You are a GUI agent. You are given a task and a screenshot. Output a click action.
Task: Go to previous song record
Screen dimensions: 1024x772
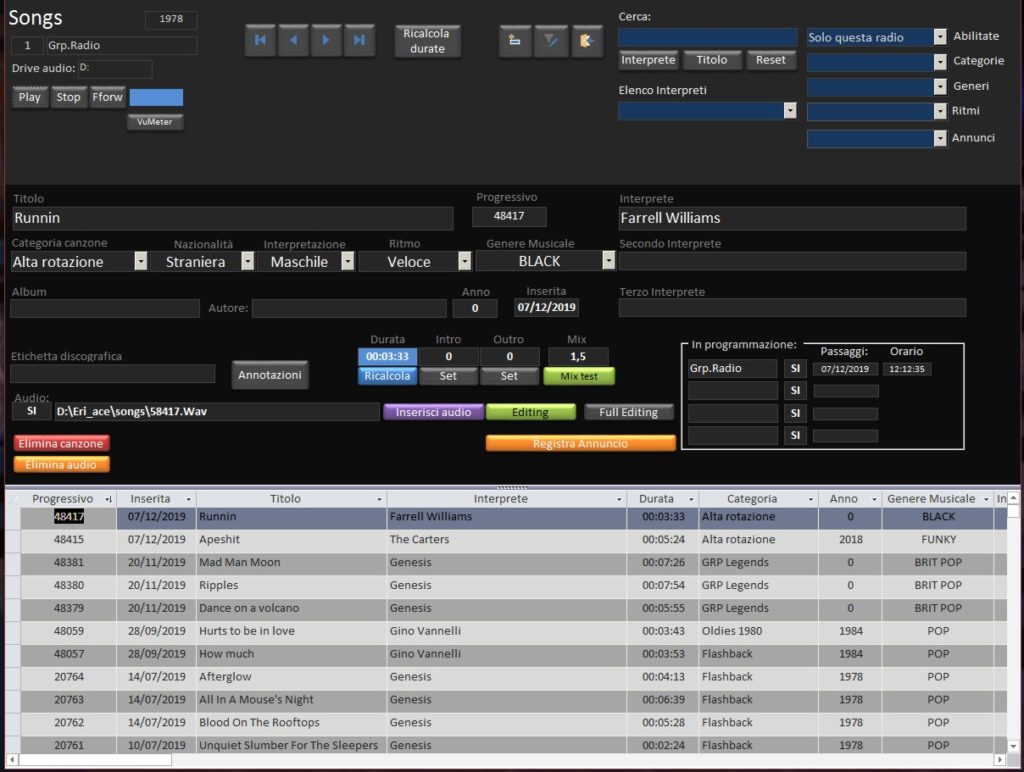[293, 40]
